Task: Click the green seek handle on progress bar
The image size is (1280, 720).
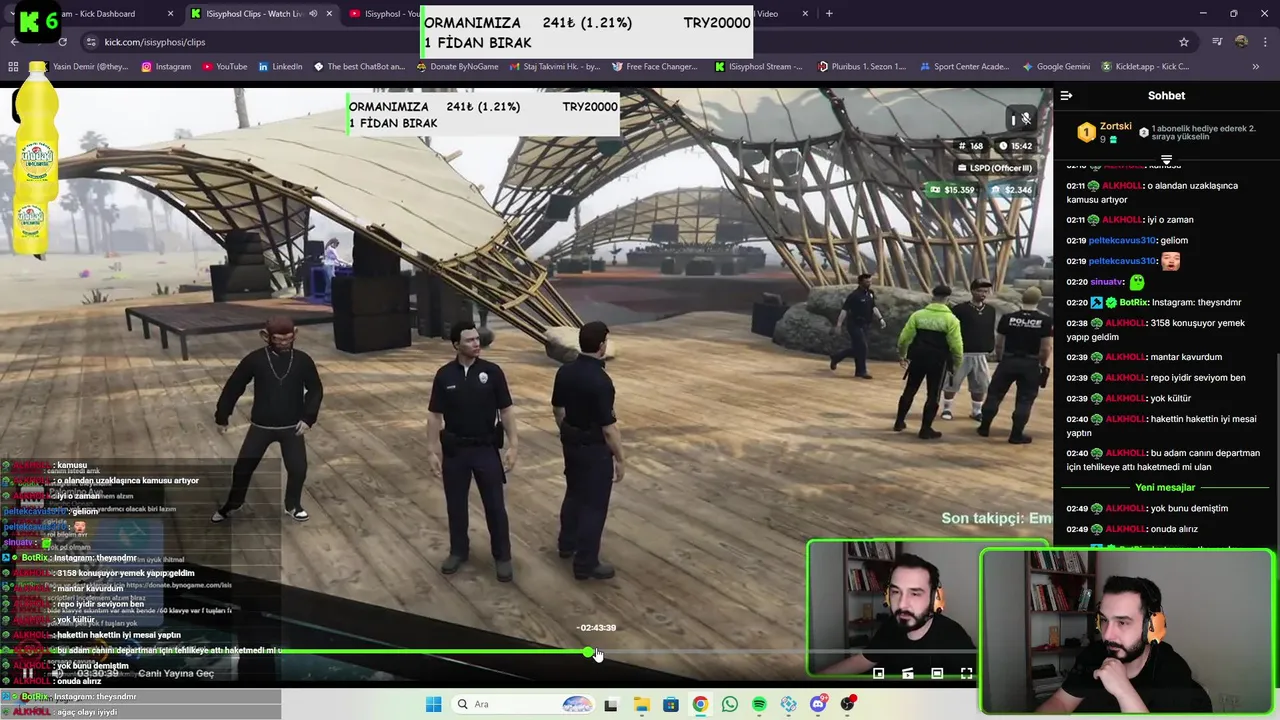Action: pos(589,652)
